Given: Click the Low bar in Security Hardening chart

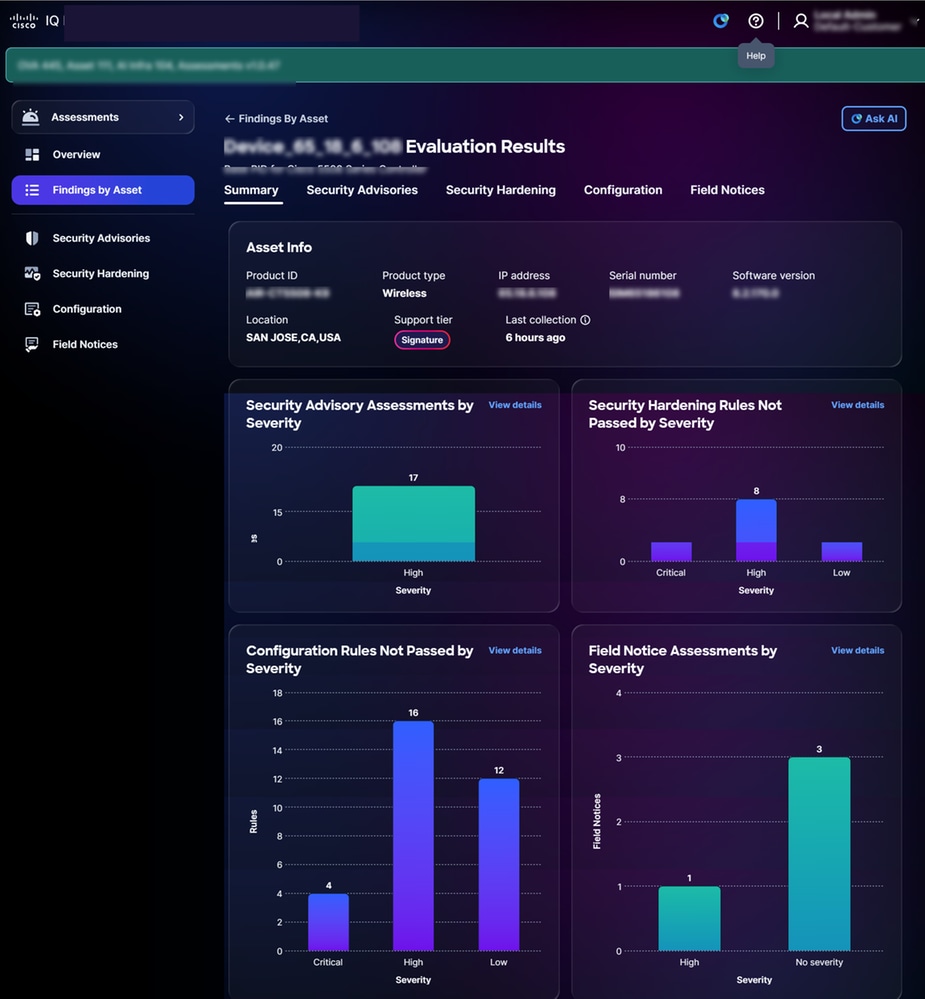Looking at the screenshot, I should pyautogui.click(x=842, y=552).
